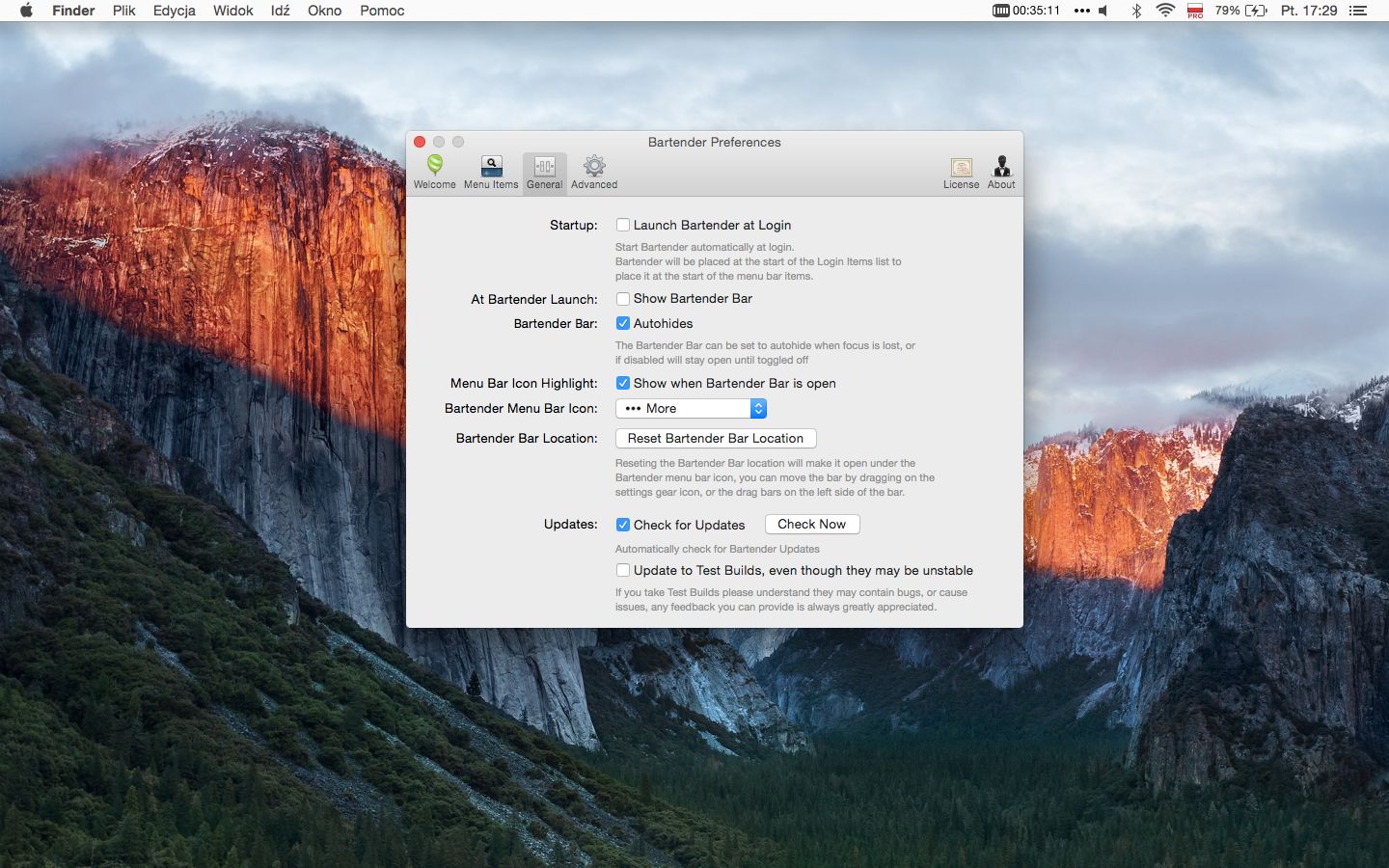Tick the Show Bartender Bar checkbox
1389x868 pixels.
click(x=623, y=299)
